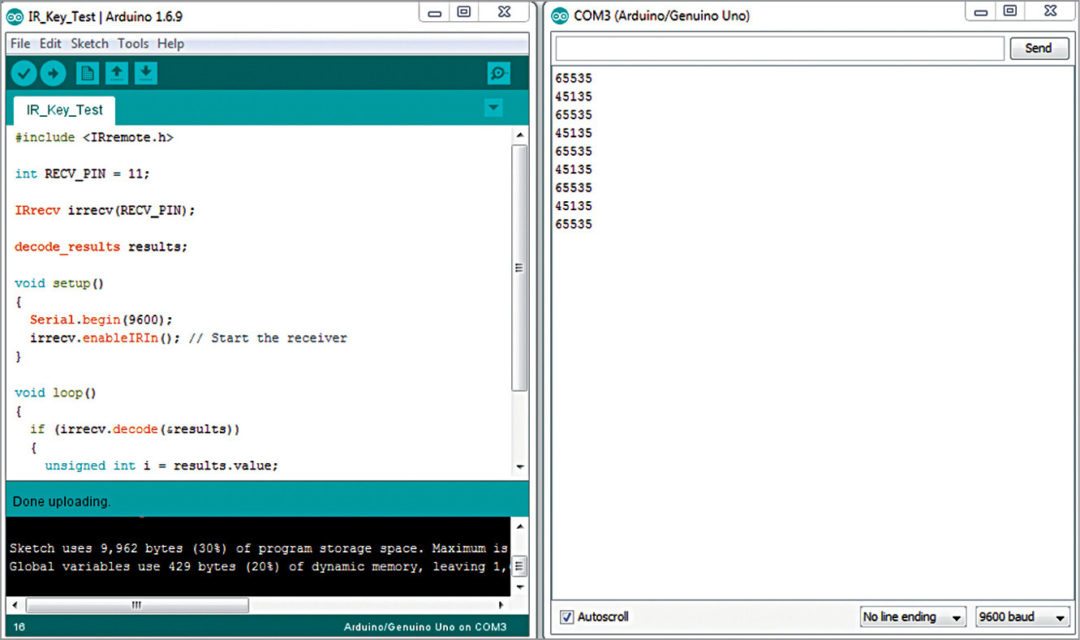This screenshot has height=640, width=1080.
Task: Open the Sketch menu
Action: point(89,43)
